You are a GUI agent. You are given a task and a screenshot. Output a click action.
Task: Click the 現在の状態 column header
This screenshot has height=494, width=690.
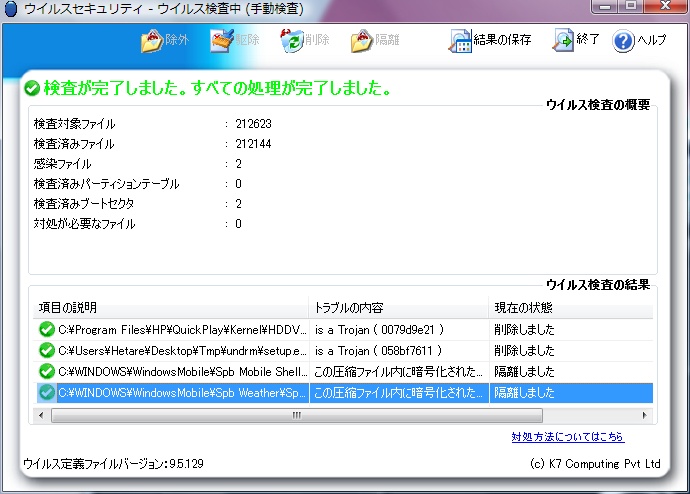click(571, 307)
